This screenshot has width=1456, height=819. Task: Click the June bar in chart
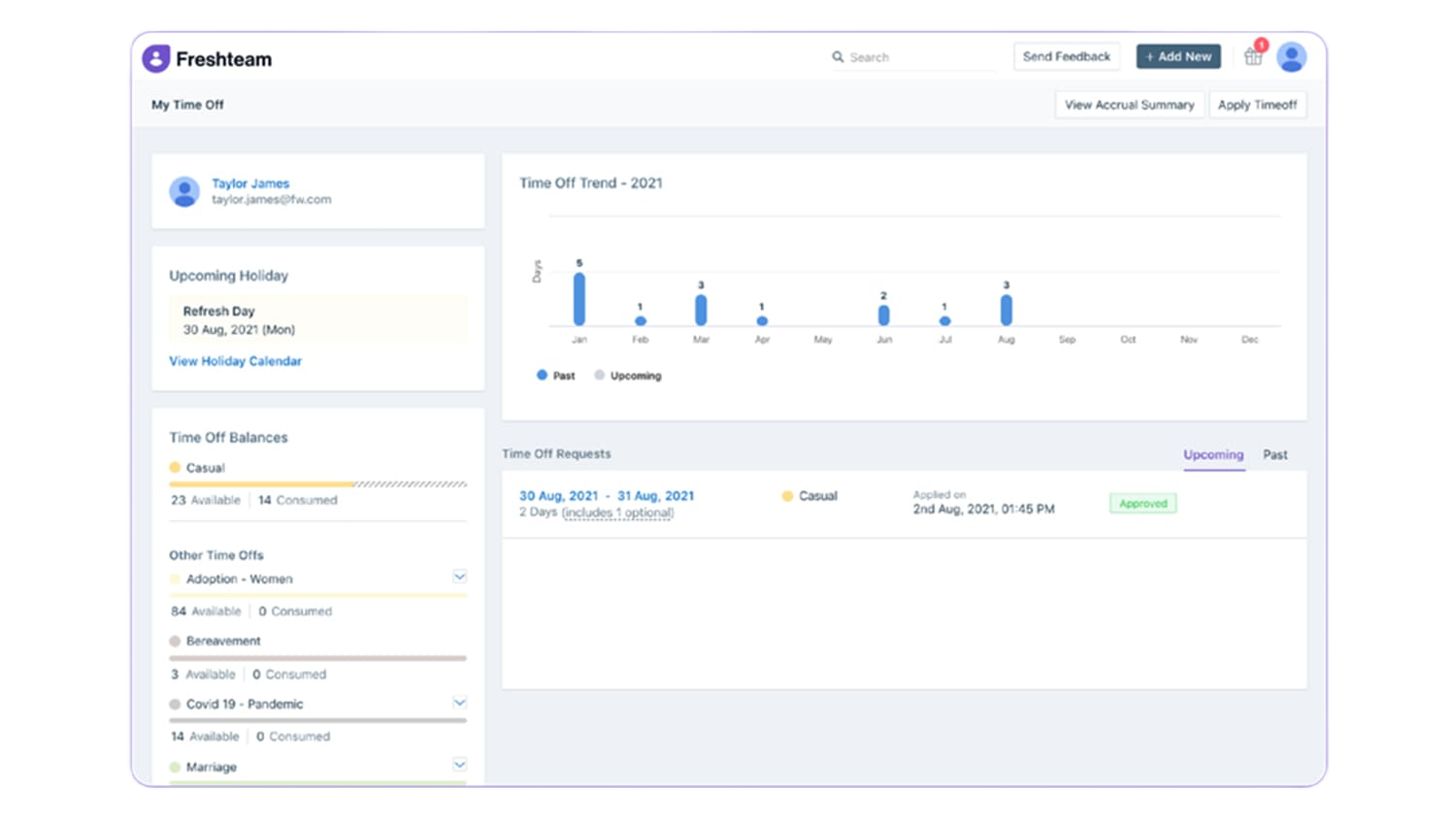pyautogui.click(x=883, y=315)
